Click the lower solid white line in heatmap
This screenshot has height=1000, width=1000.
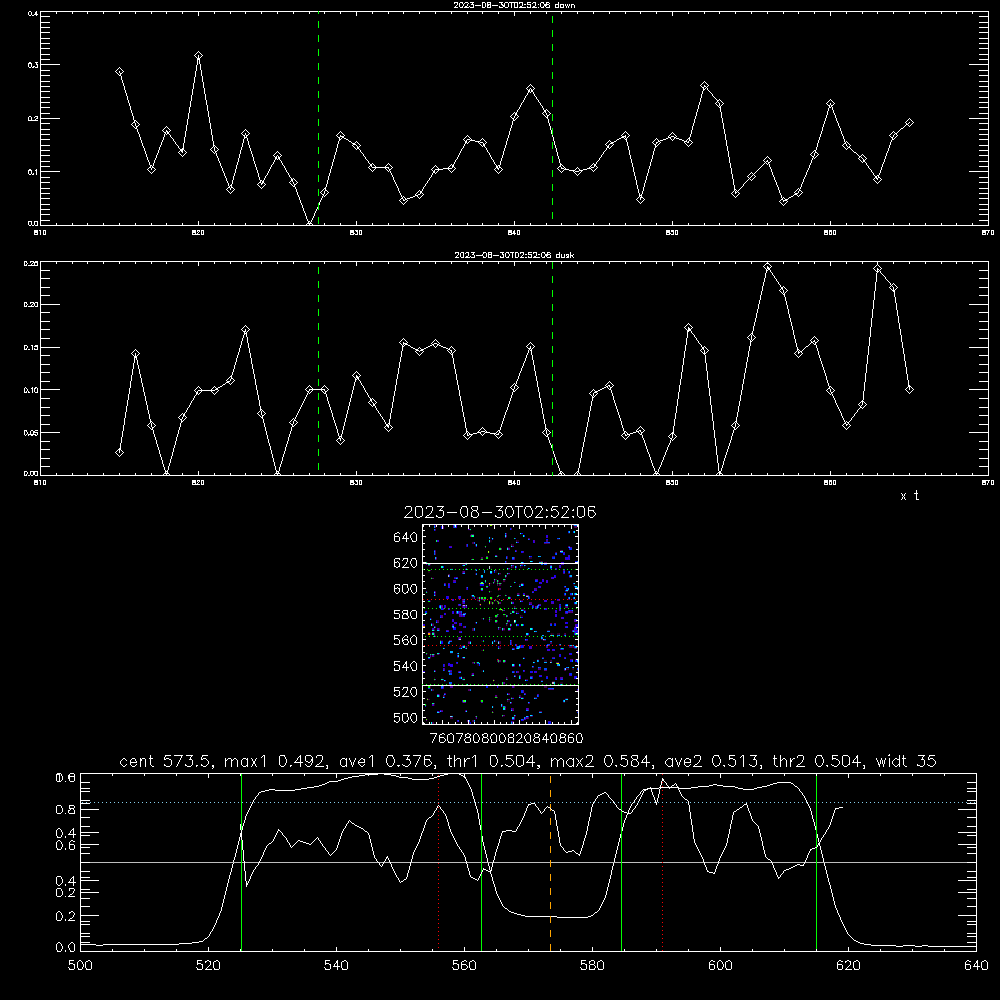pyautogui.click(x=501, y=685)
